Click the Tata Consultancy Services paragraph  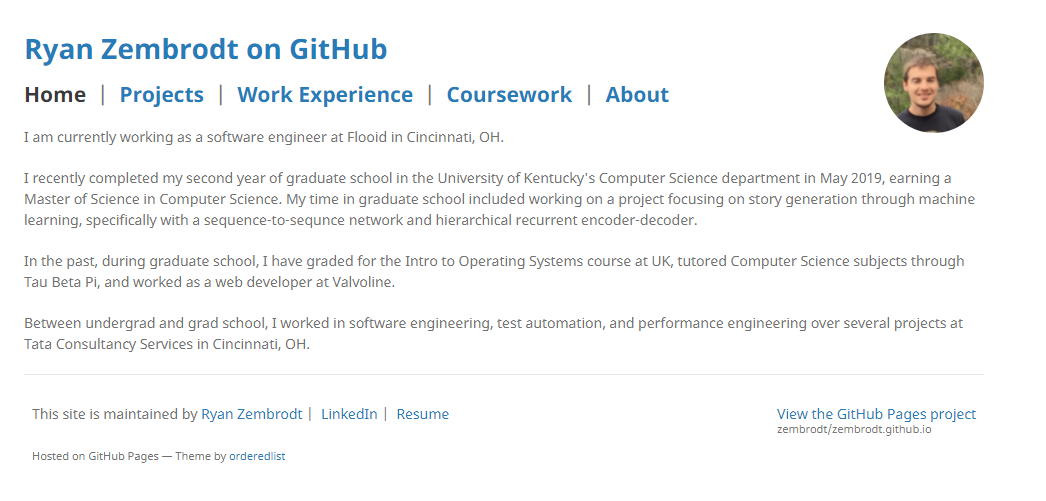pos(493,334)
